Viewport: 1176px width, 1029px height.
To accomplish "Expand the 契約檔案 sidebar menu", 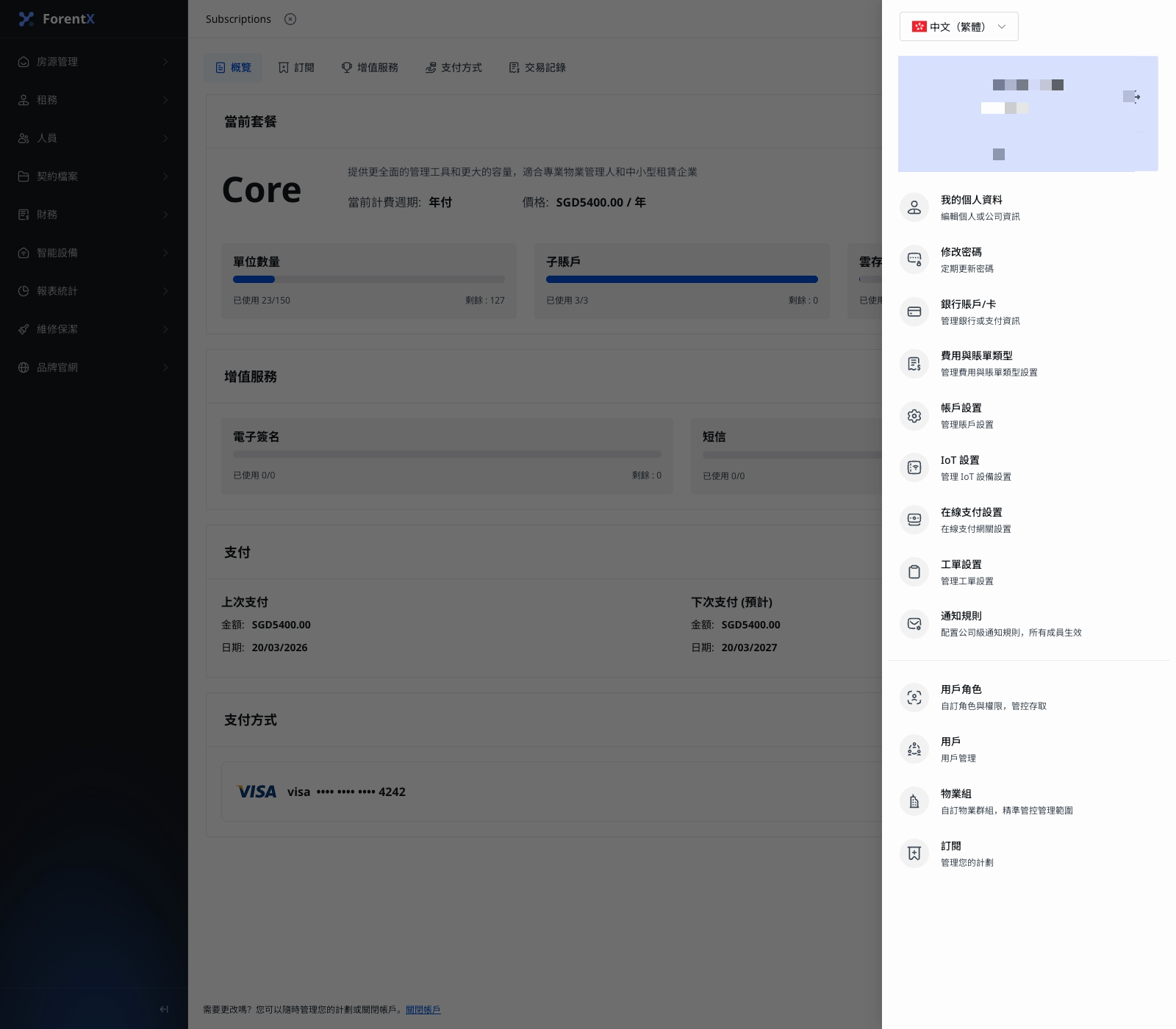I will (x=94, y=176).
